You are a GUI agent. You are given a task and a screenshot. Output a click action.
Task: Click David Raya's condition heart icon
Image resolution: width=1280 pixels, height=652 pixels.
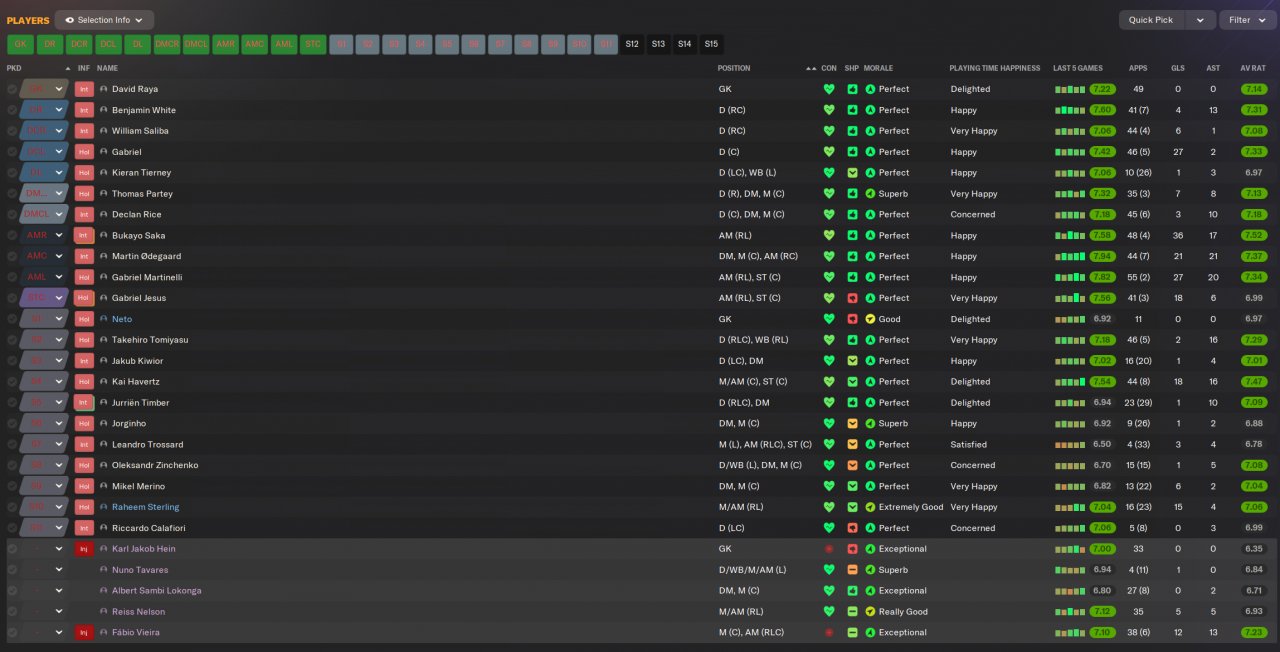828,89
